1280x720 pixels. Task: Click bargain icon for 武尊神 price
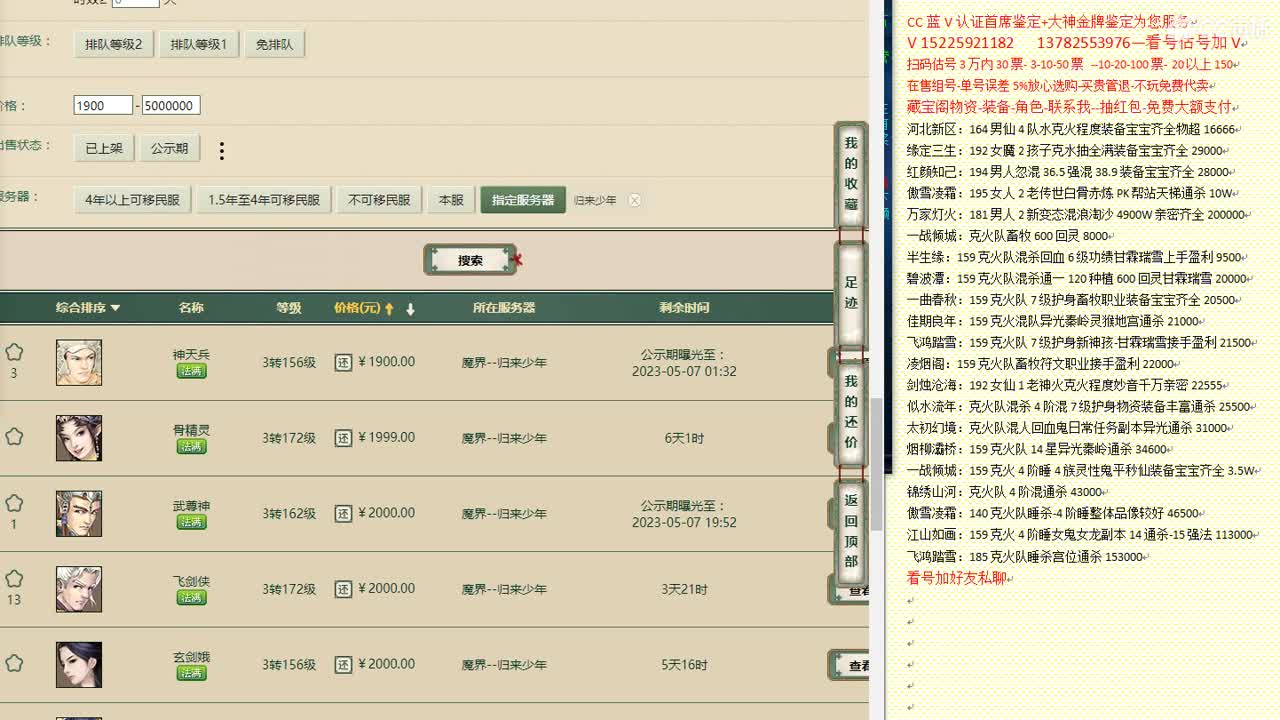click(x=343, y=513)
